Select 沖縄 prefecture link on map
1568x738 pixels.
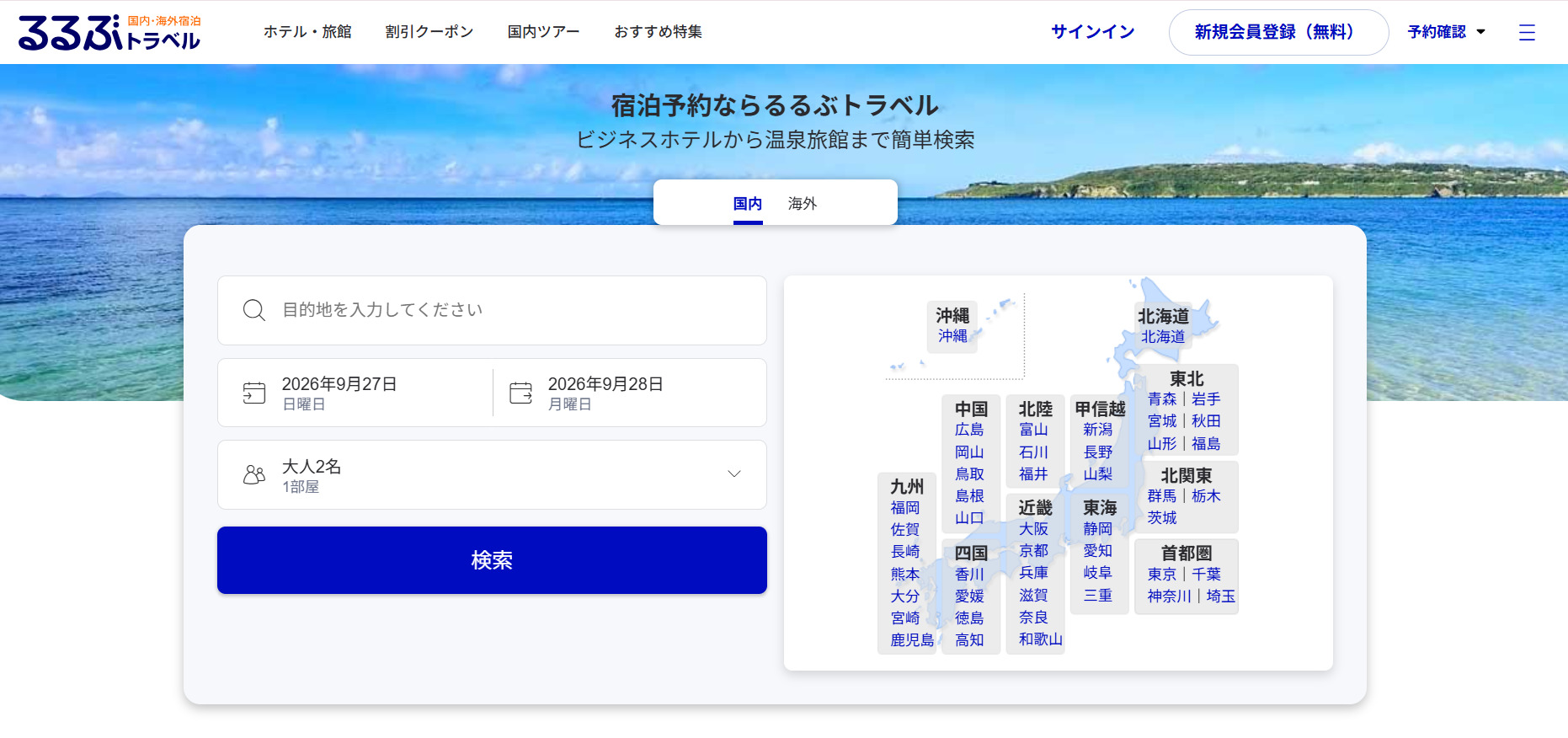point(952,336)
